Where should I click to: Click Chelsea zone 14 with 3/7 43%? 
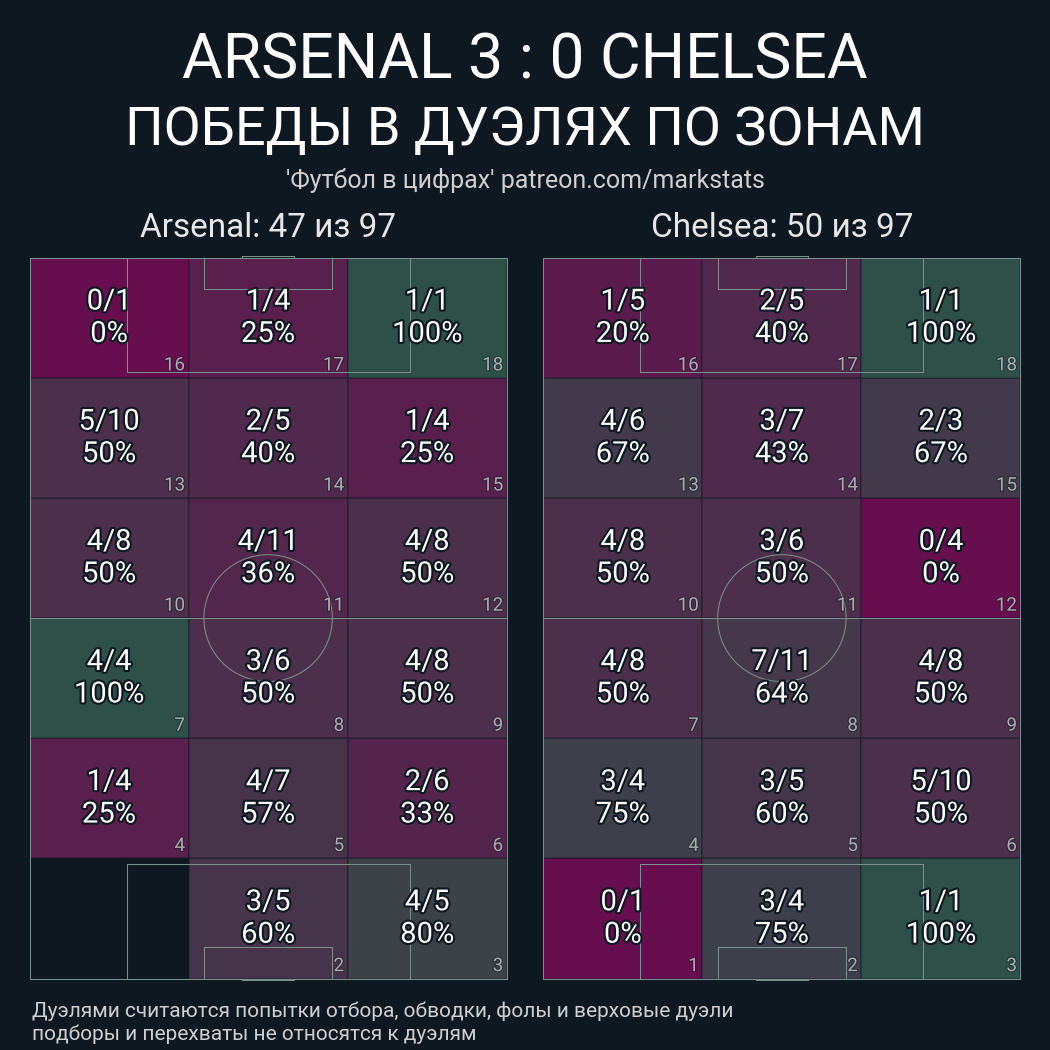[x=781, y=439]
